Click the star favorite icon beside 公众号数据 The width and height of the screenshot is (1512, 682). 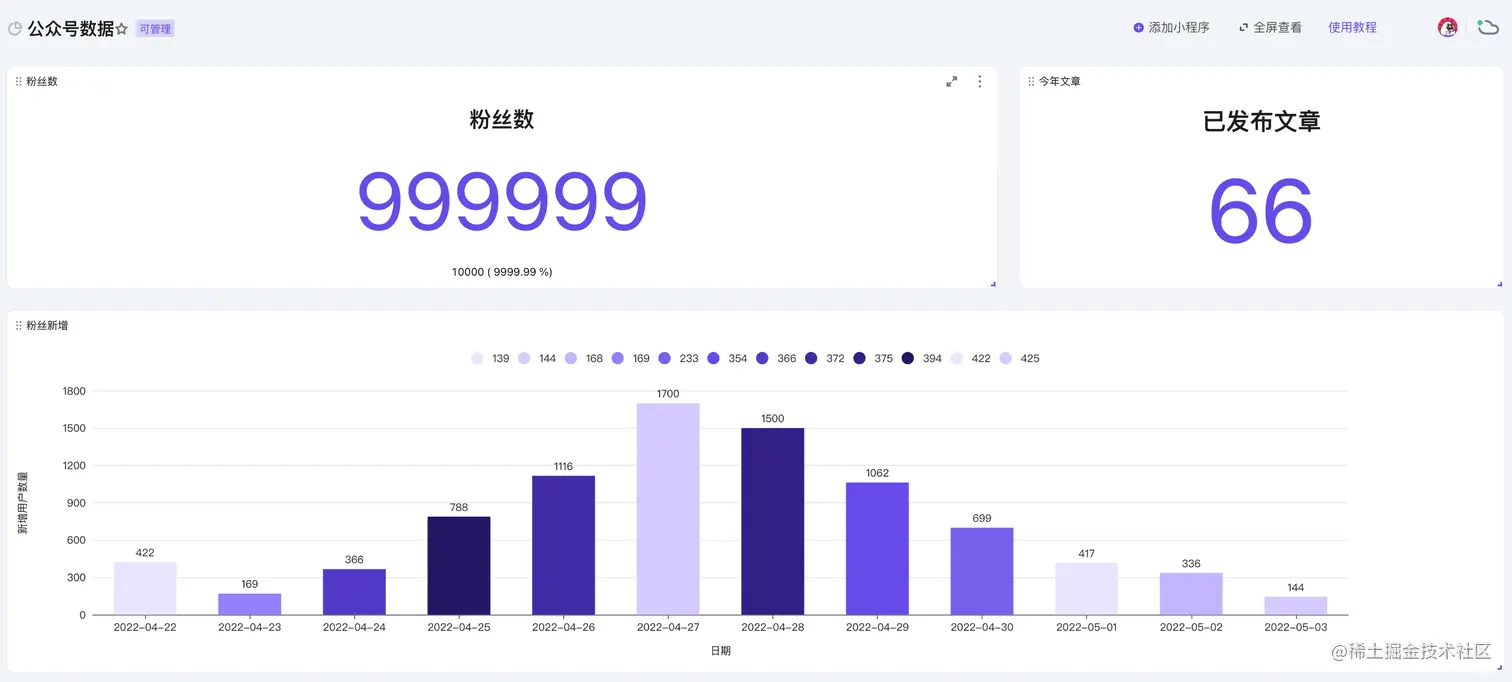[122, 29]
